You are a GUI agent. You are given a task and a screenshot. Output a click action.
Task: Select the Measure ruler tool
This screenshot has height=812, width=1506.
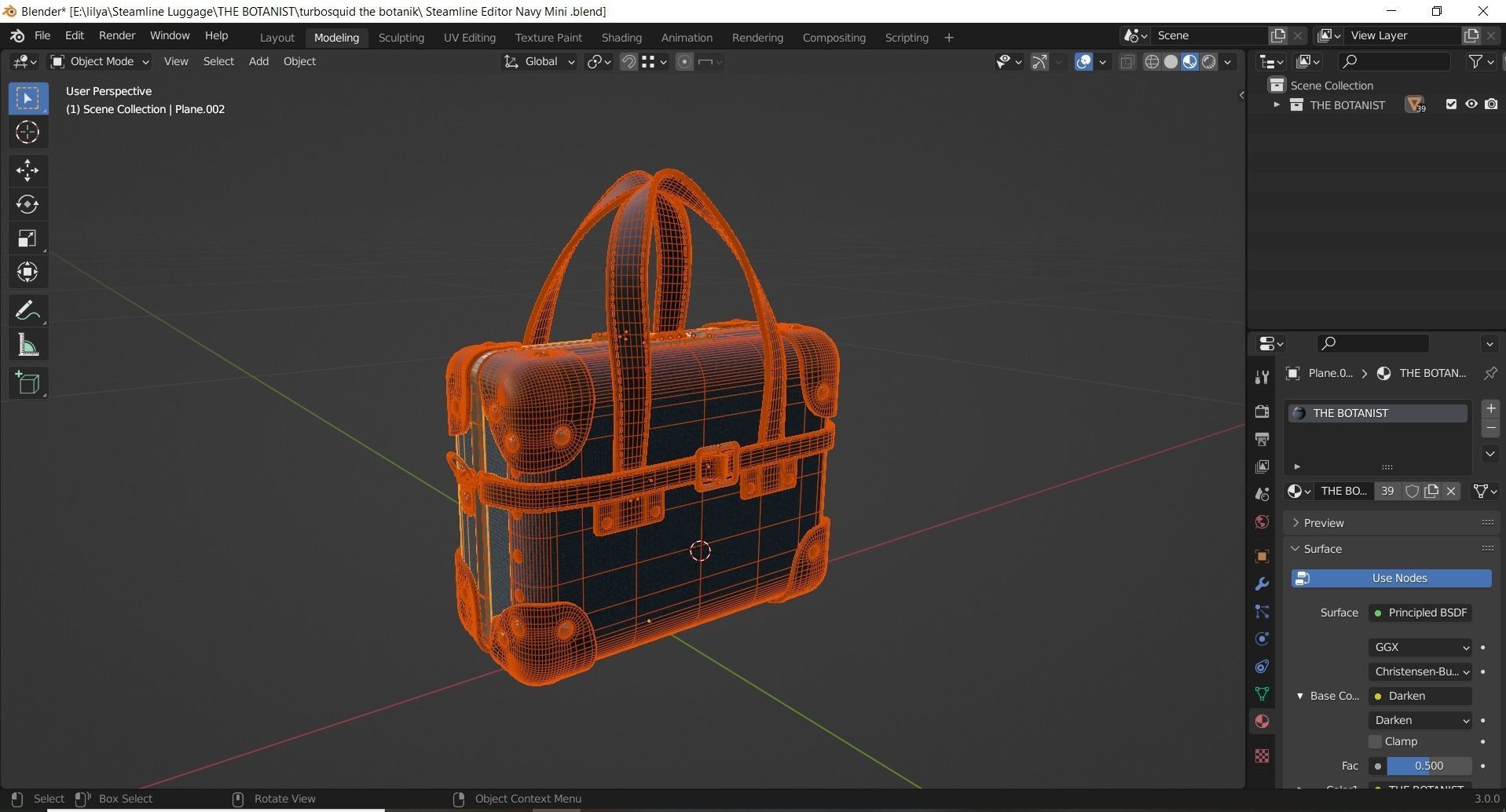click(x=27, y=345)
